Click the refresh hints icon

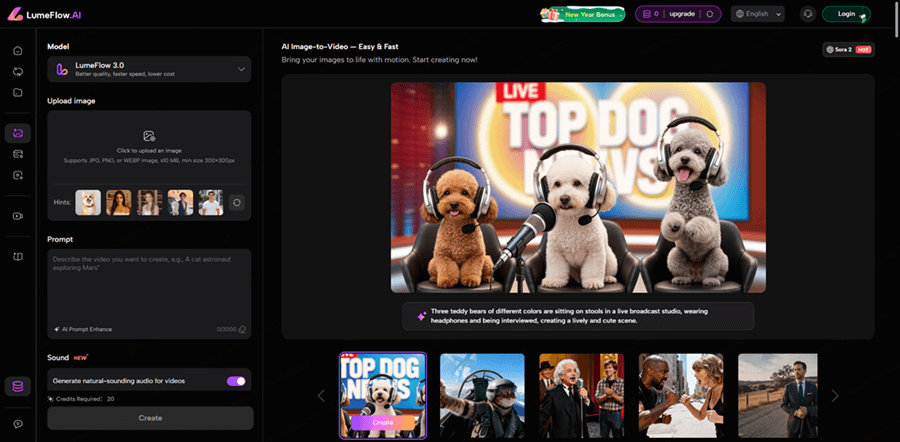237,202
